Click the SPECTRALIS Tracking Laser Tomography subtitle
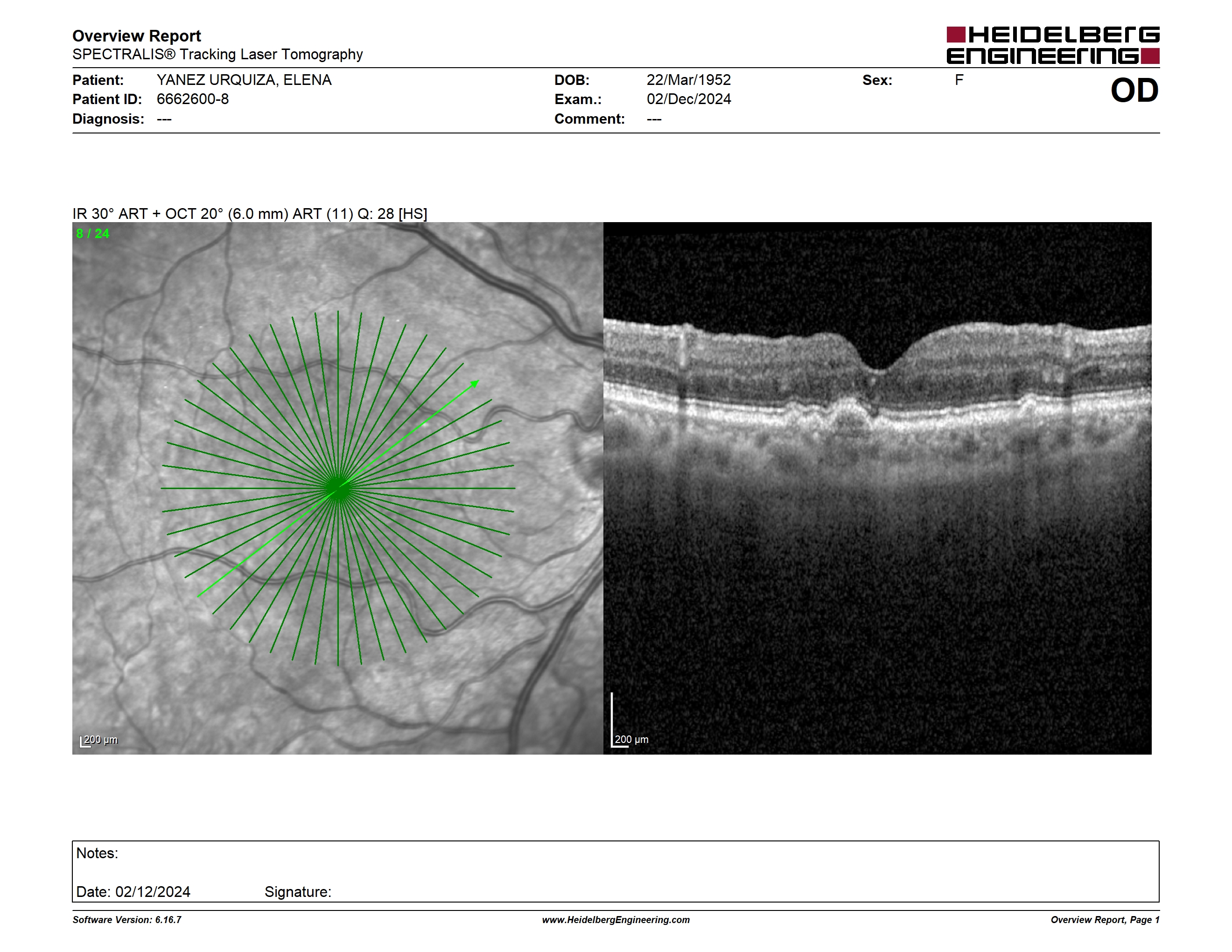This screenshot has height=952, width=1232. [217, 55]
